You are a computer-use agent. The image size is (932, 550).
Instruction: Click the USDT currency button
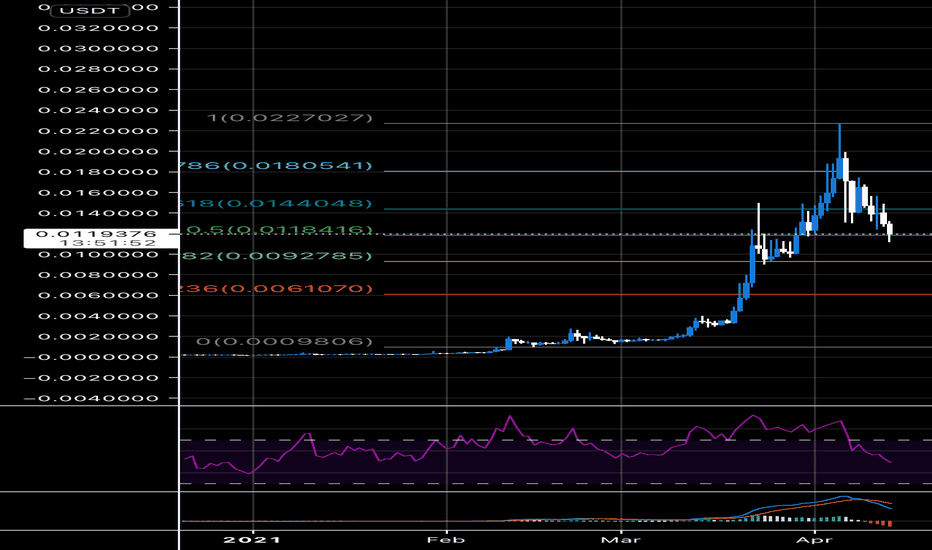pos(90,11)
